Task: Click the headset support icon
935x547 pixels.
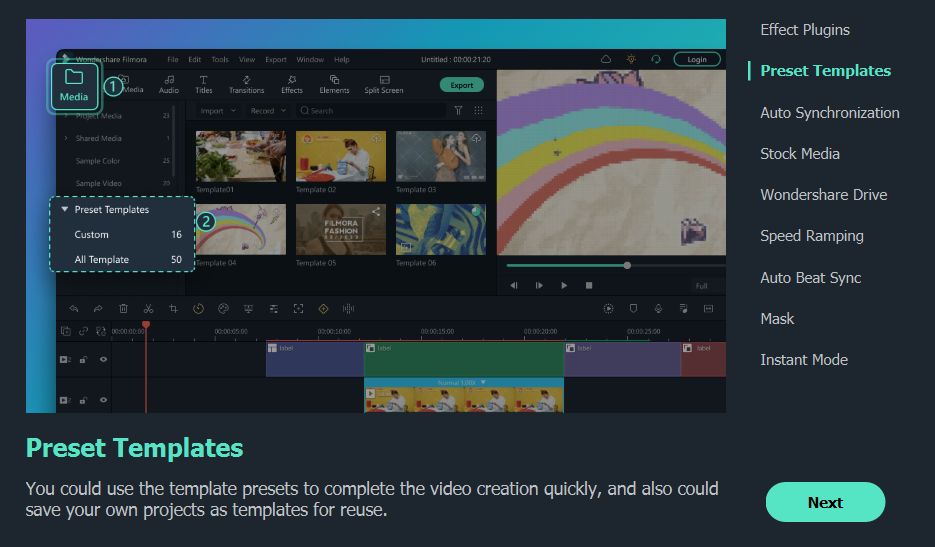Action: [x=656, y=59]
